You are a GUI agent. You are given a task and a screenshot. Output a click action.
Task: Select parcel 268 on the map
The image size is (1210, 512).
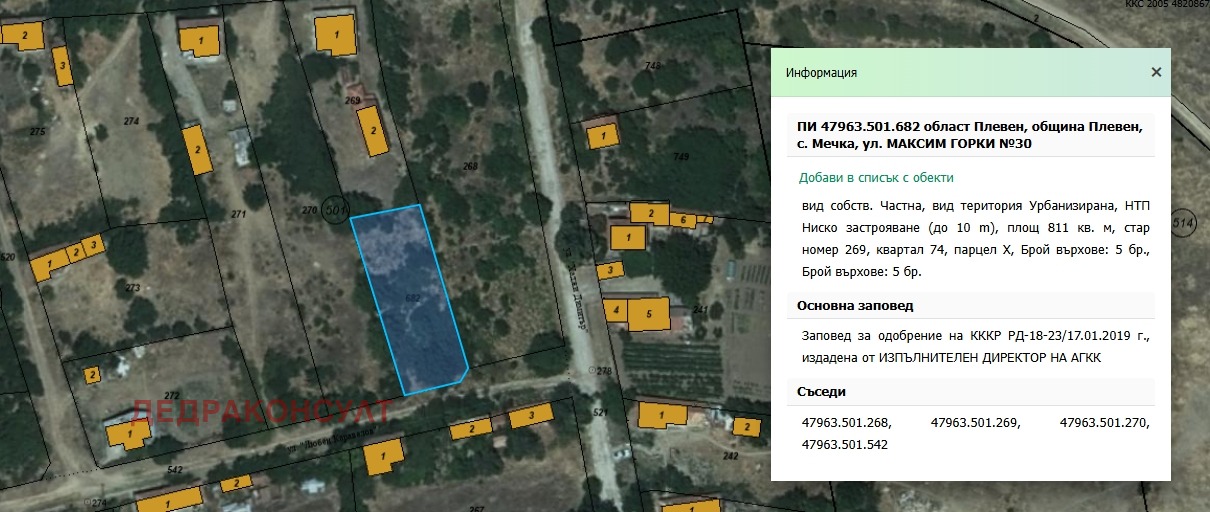471,166
